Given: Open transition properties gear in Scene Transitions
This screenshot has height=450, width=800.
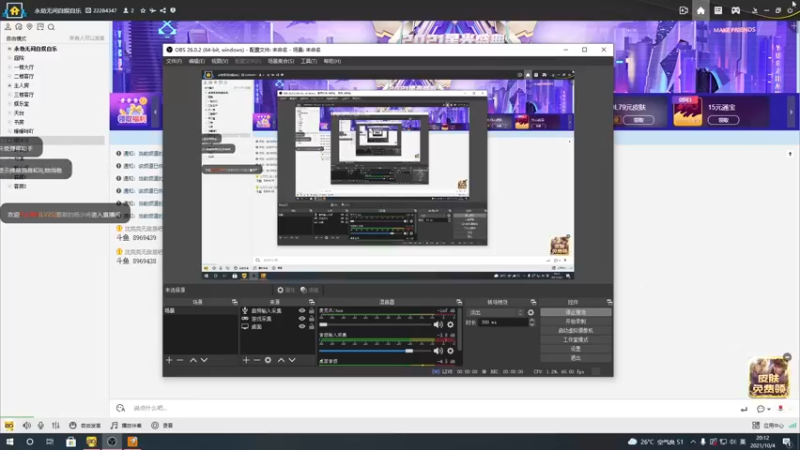Looking at the screenshot, I should [531, 312].
